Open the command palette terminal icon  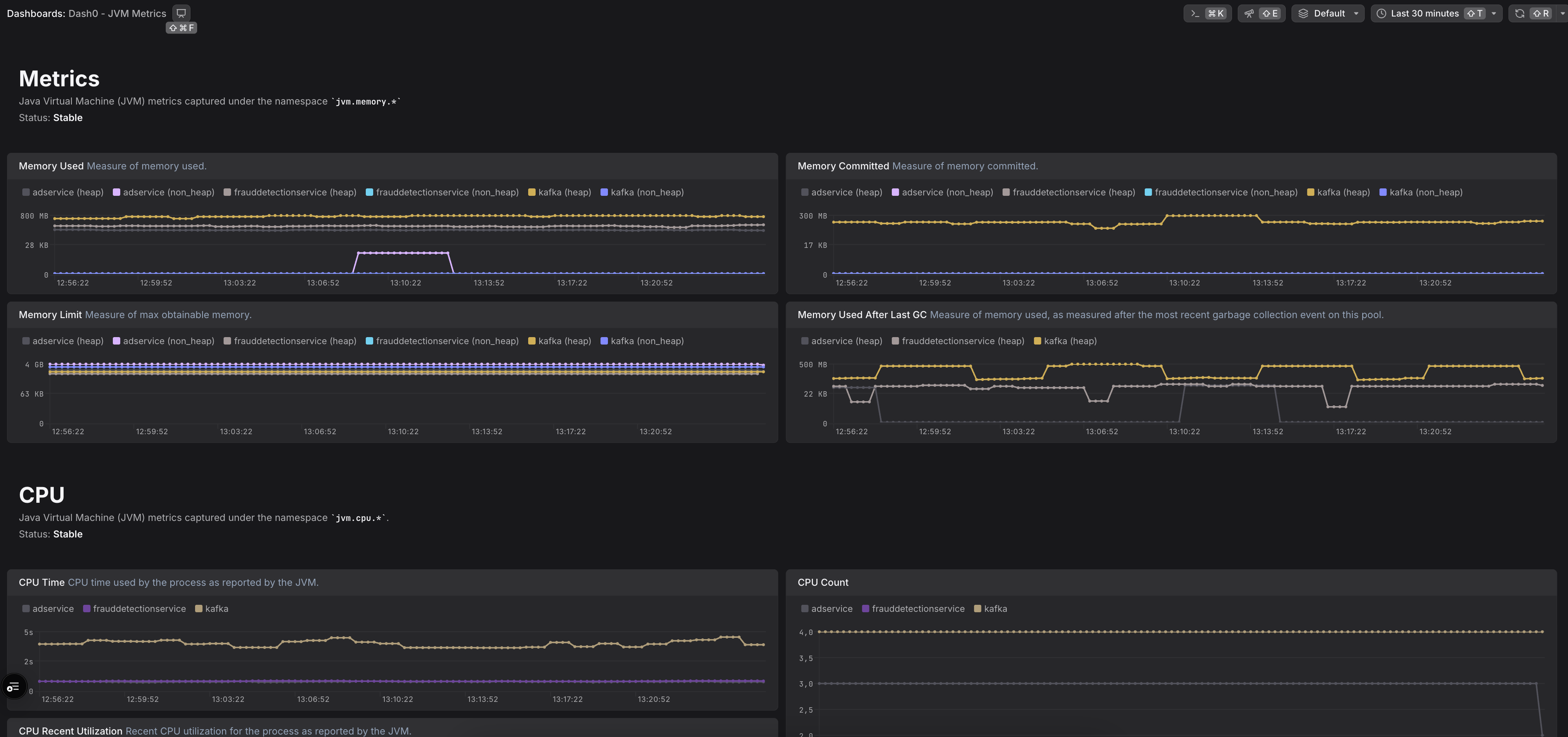click(x=1195, y=13)
